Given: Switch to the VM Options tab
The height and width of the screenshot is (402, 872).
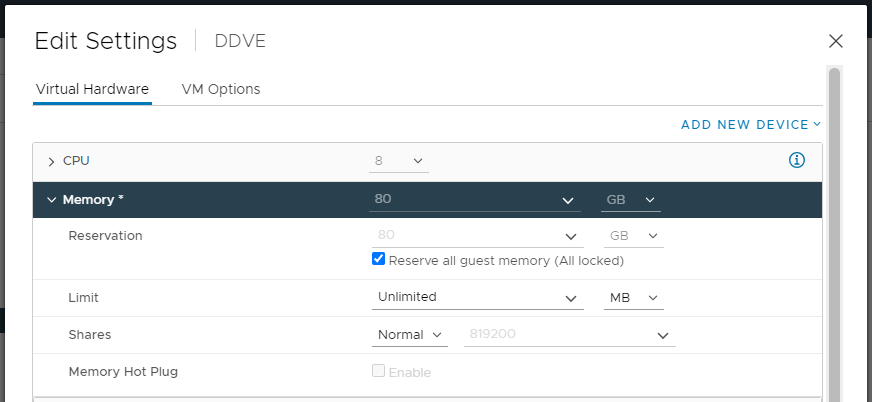Looking at the screenshot, I should click(x=221, y=89).
